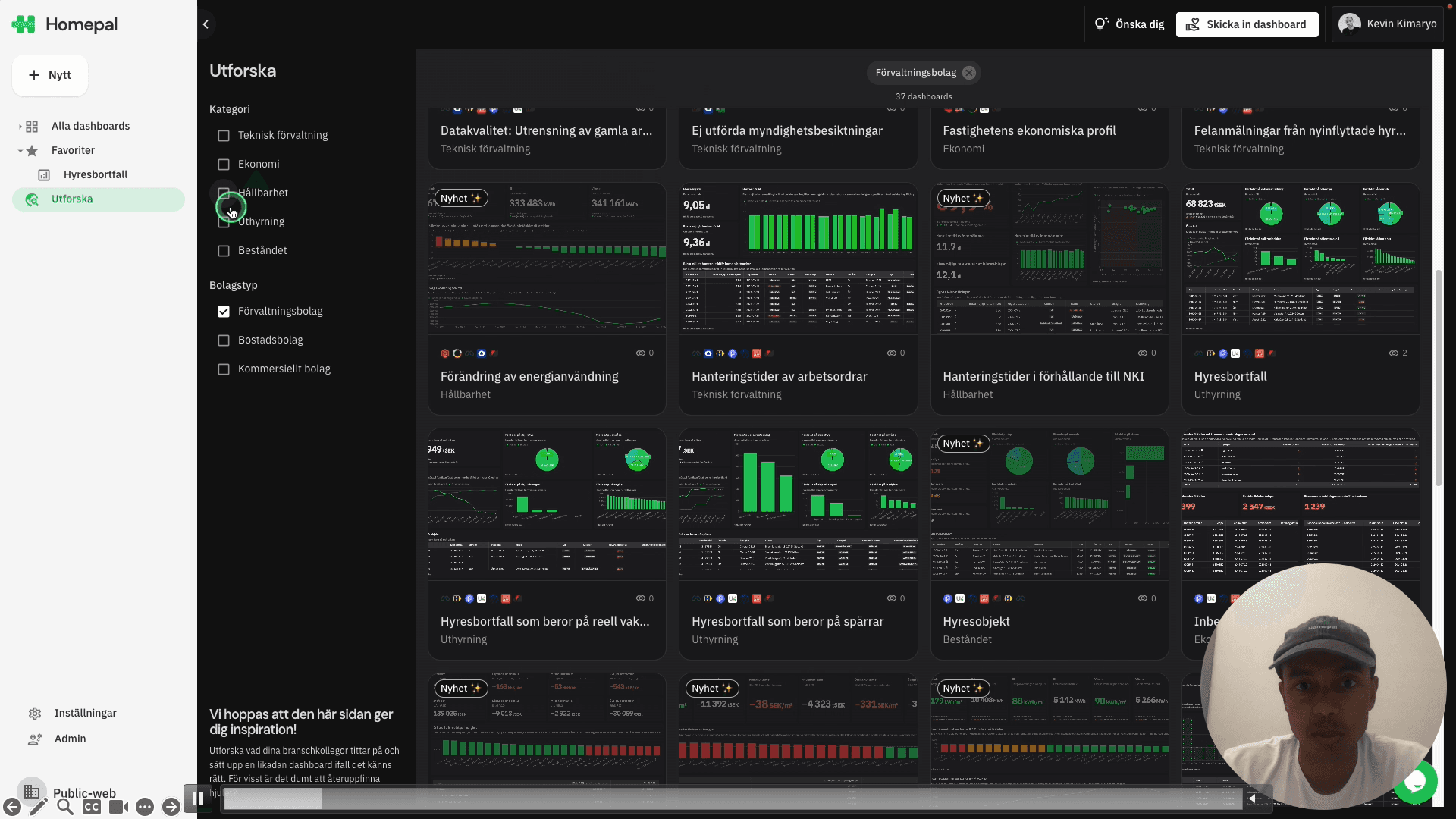Expand the Alla dashboards tree arrow

(x=20, y=127)
